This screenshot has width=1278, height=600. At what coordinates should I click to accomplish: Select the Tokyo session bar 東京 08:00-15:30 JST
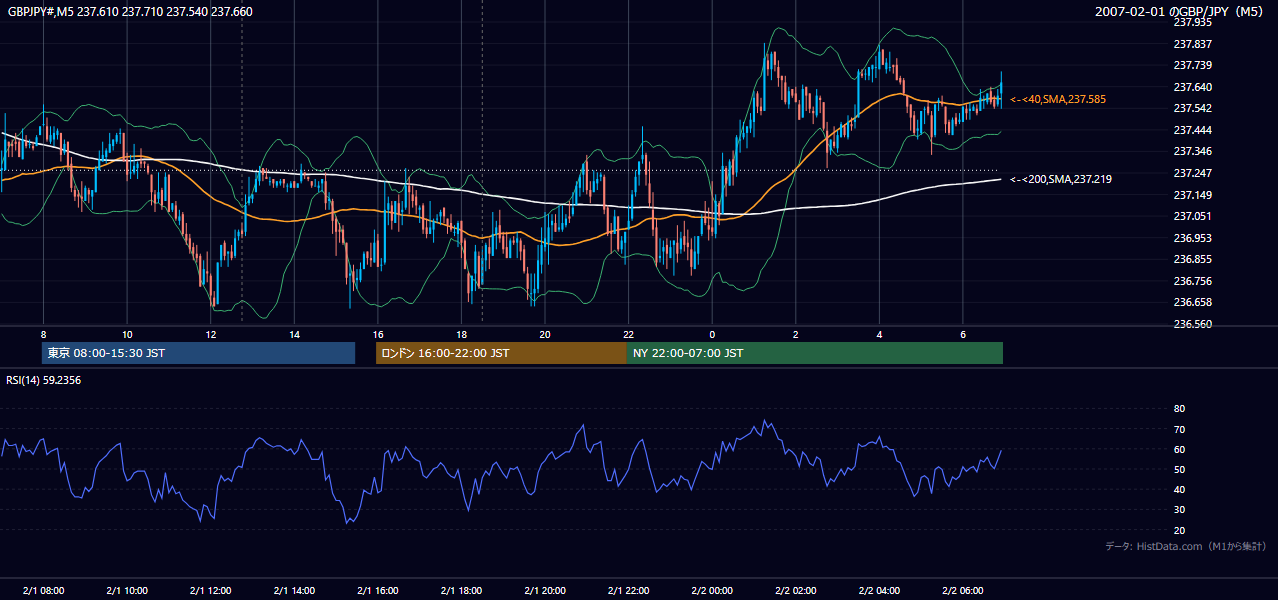coord(198,353)
